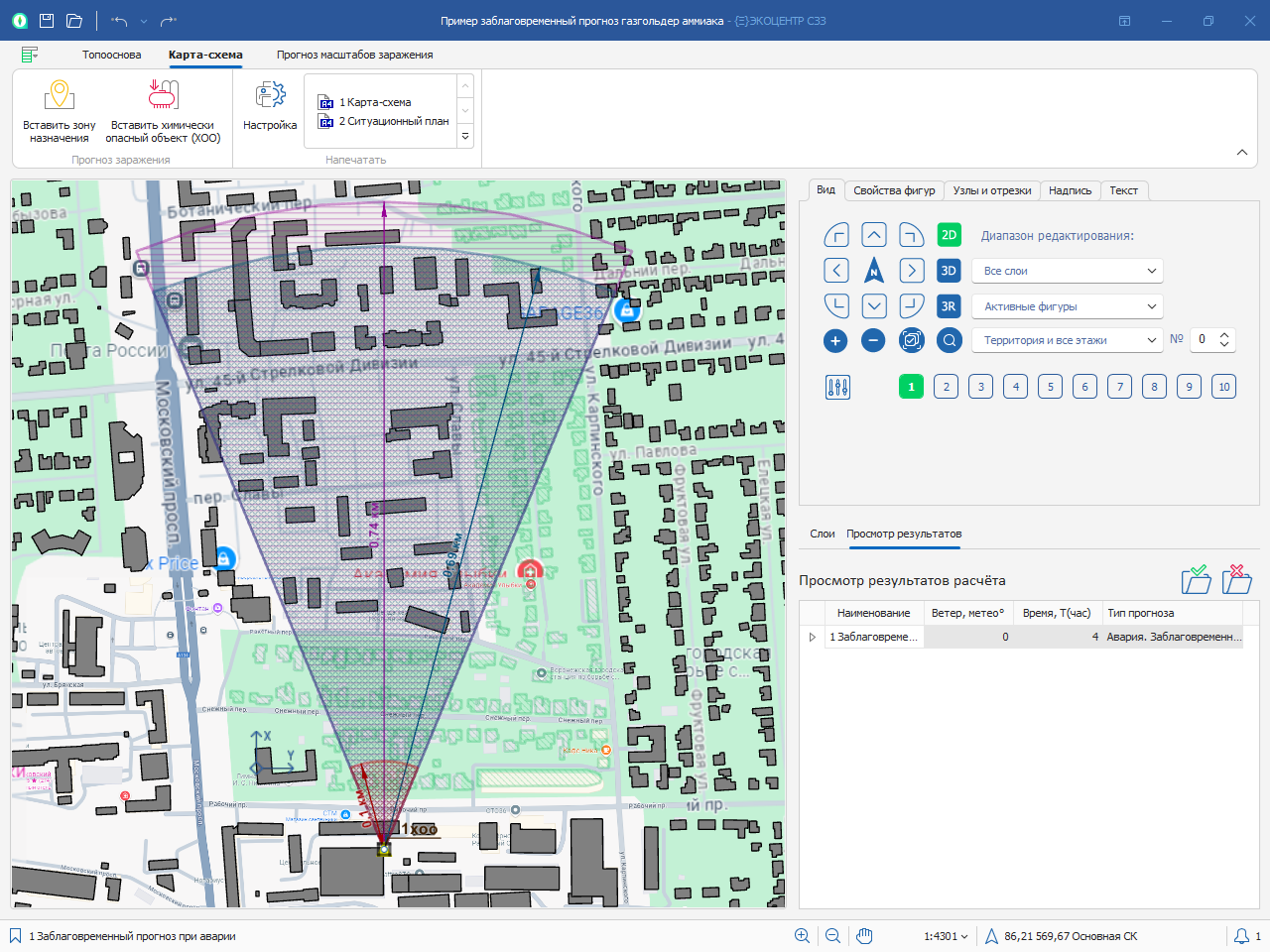
Task: Expand the 1 Заблаговреме... result row
Action: (813, 637)
